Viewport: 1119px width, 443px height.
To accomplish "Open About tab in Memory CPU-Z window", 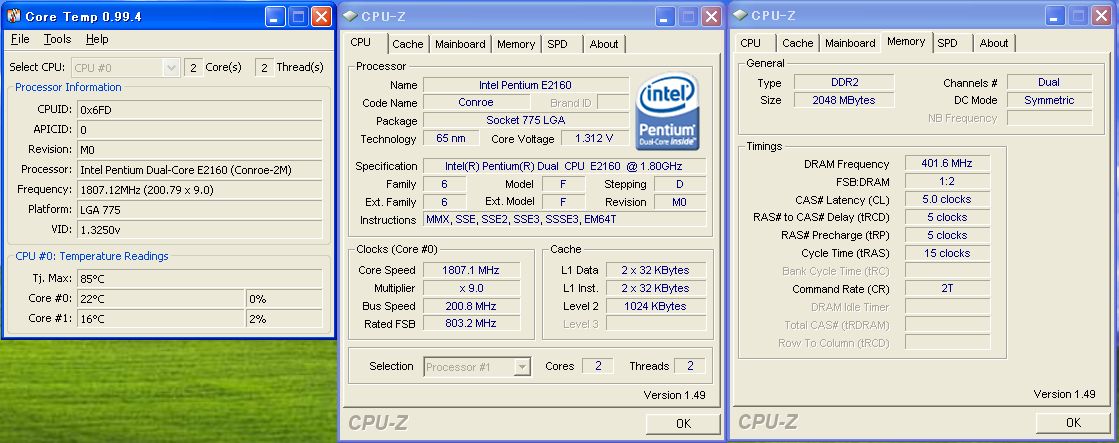I will [x=994, y=44].
